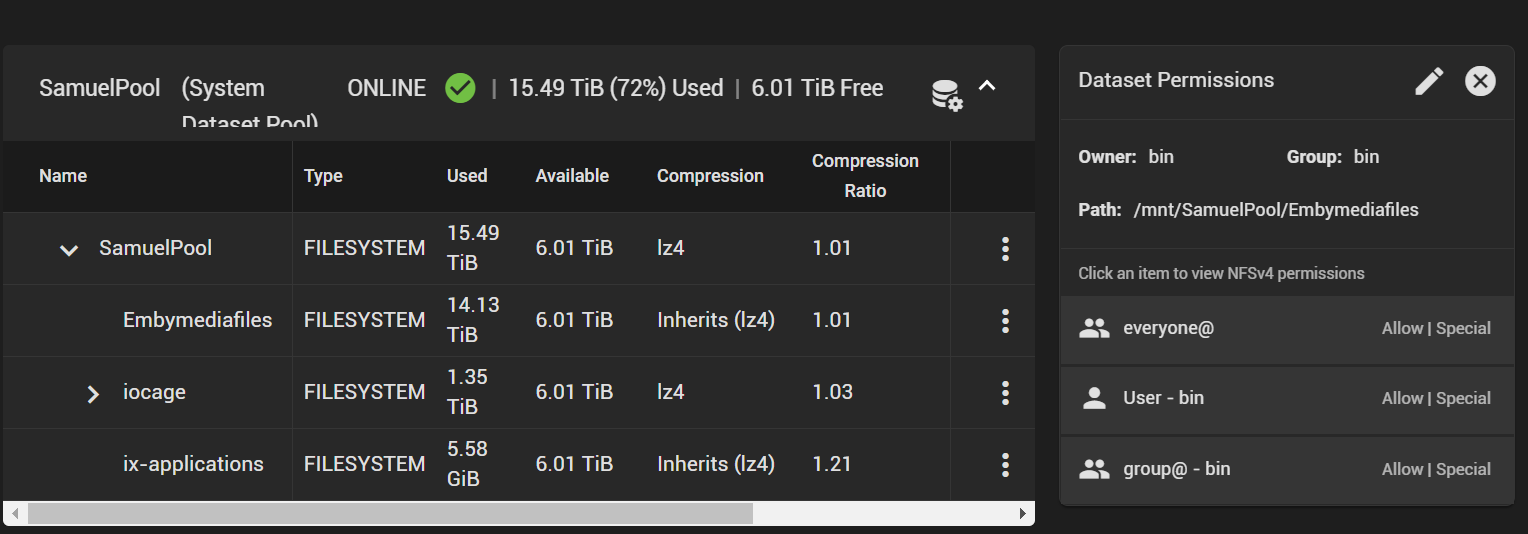Viewport: 1528px width, 534px height.
Task: Click the horizontal scrollbar right arrow
Action: pos(1023,513)
